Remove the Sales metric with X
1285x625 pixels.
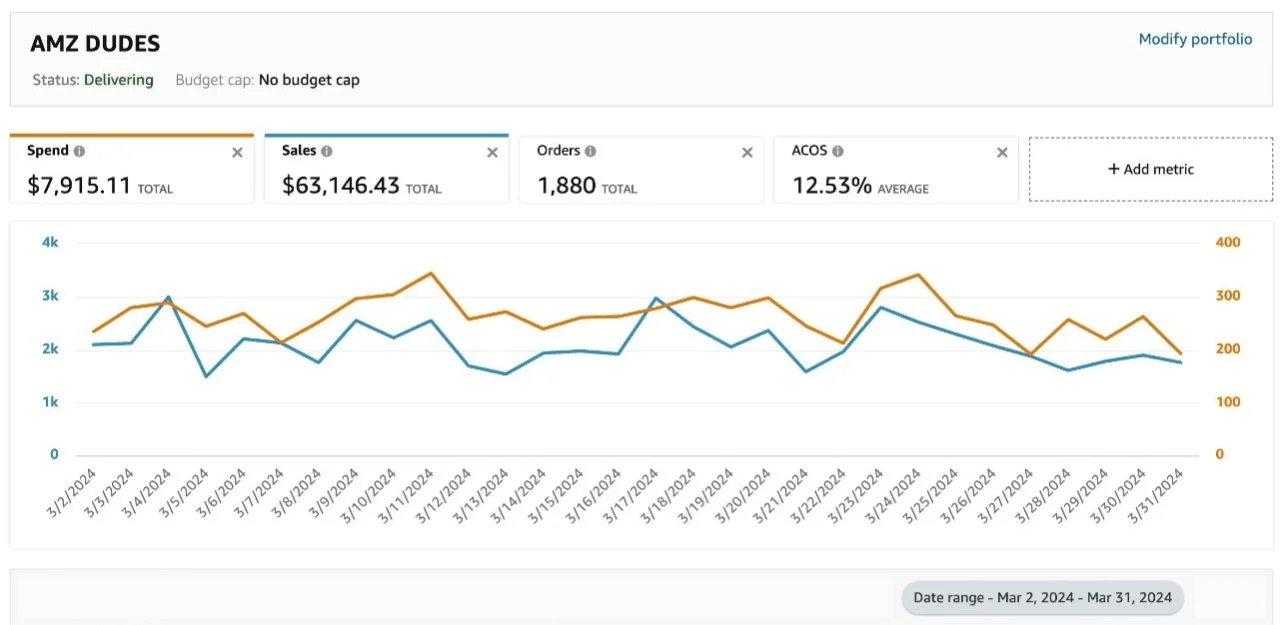click(492, 153)
